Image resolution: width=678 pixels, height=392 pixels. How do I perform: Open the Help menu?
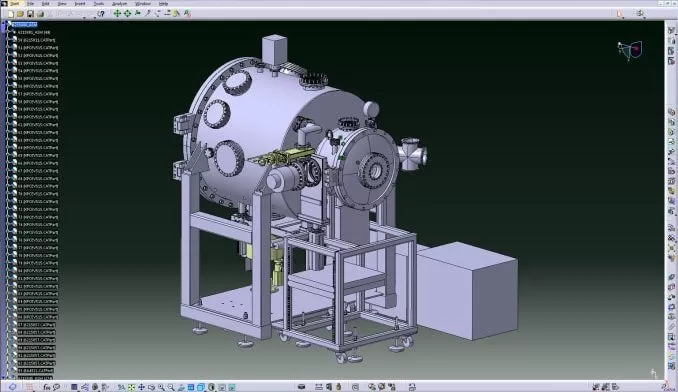pos(163,3)
